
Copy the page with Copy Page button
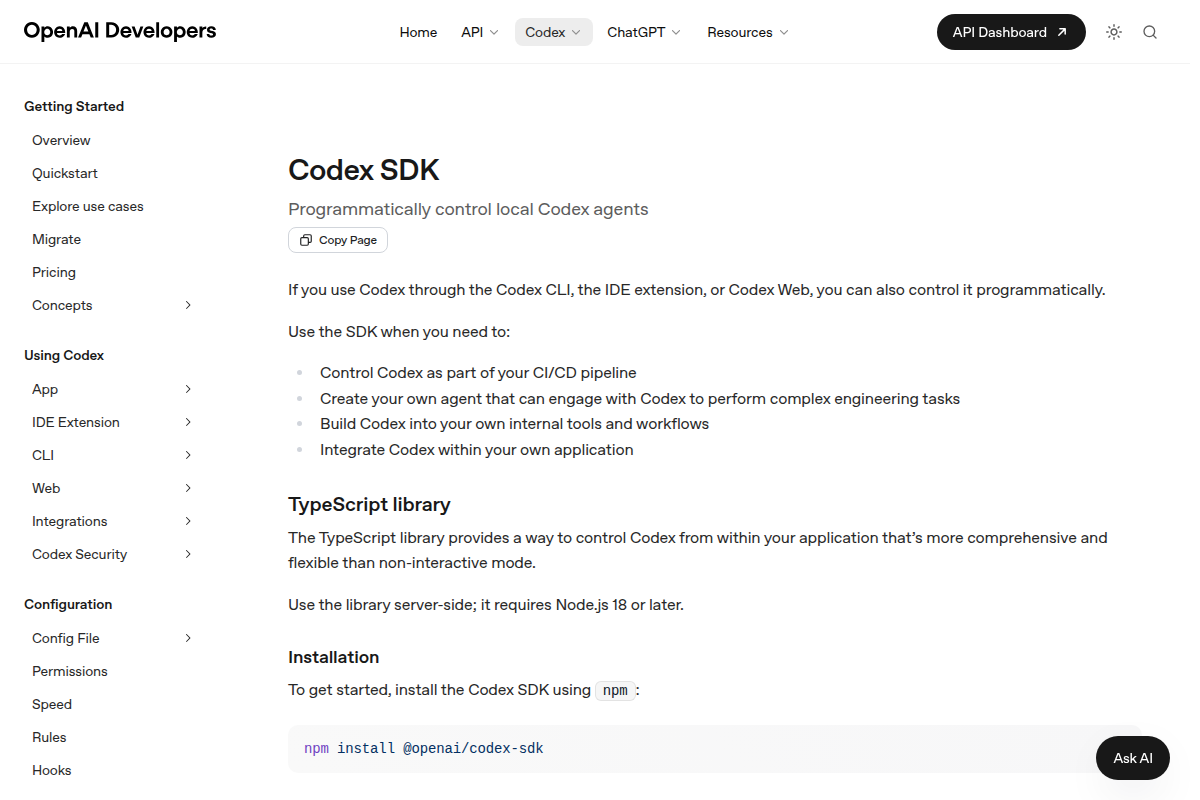tap(338, 240)
